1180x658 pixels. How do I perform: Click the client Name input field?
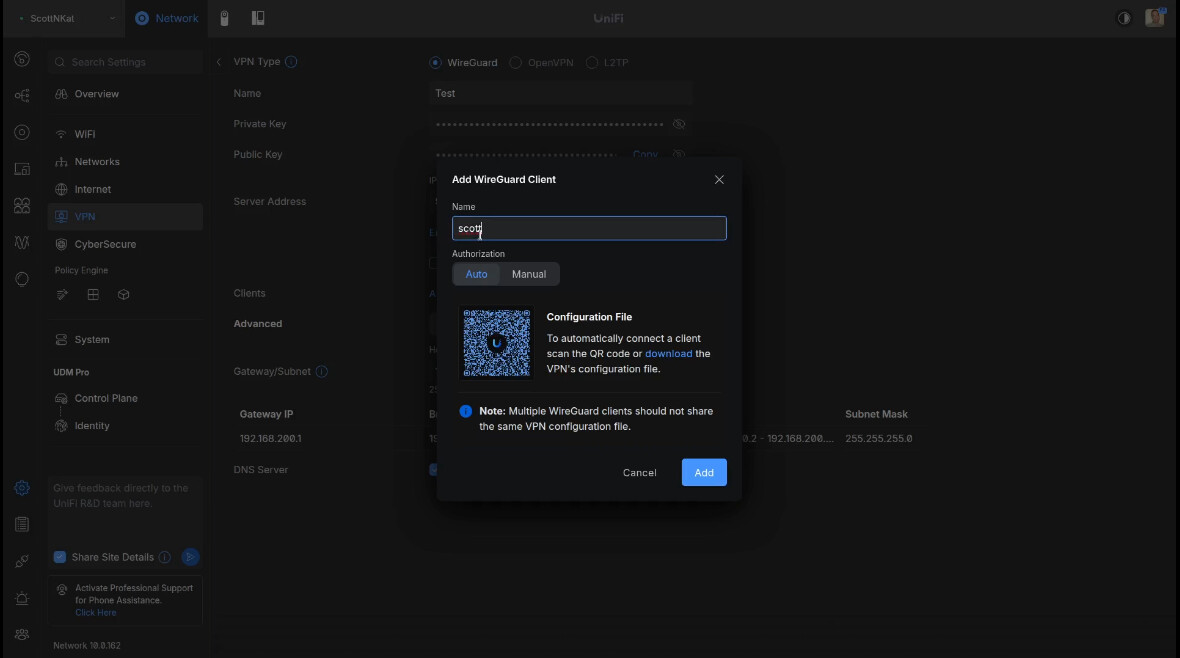pos(589,229)
